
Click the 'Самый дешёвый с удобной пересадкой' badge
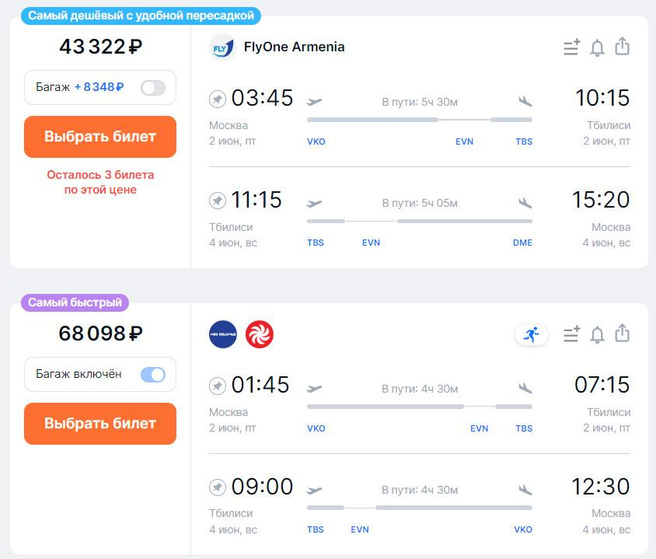tap(140, 16)
